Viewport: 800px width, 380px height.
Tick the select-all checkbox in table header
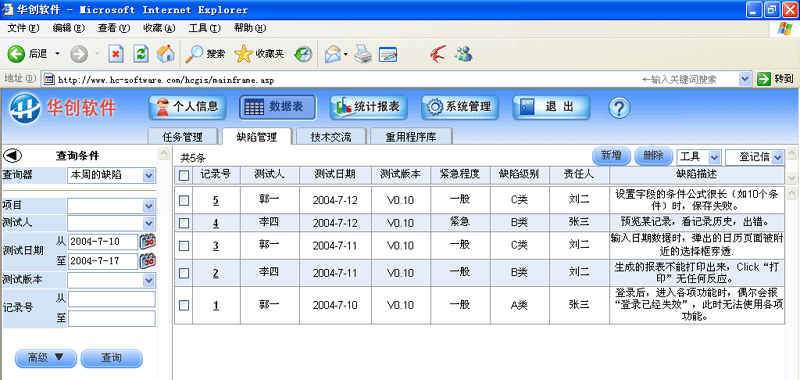[x=184, y=175]
